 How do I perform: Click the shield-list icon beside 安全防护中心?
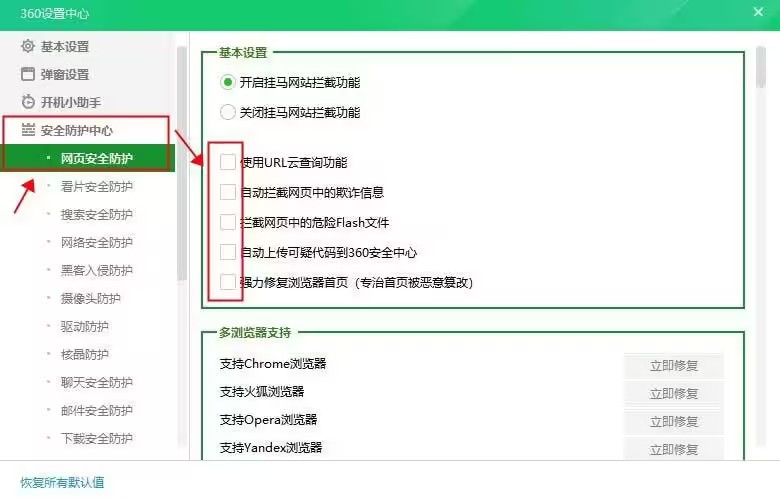pyautogui.click(x=28, y=130)
